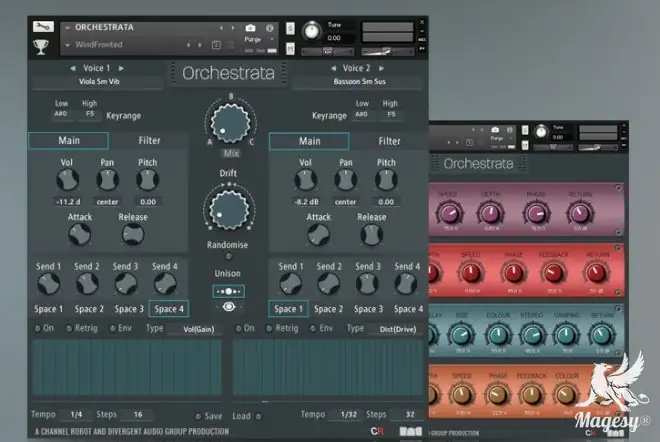Mute the instrument with M button
This screenshot has height=442, width=660.
(x=290, y=48)
